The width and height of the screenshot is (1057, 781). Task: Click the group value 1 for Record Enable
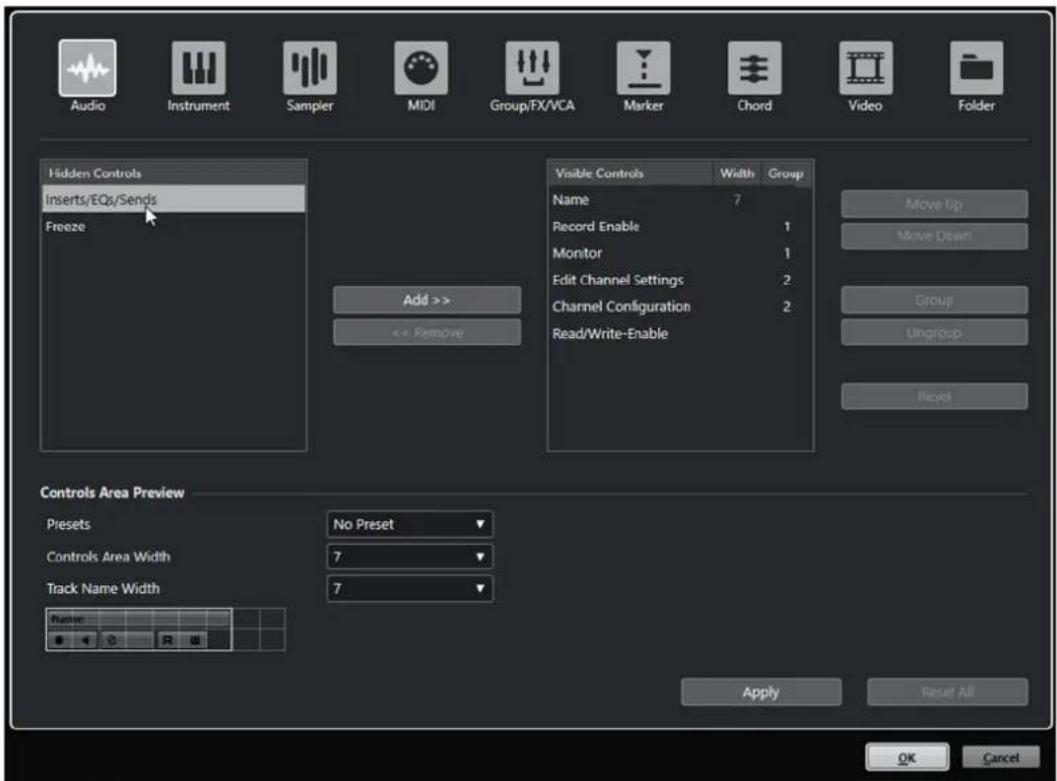click(786, 226)
